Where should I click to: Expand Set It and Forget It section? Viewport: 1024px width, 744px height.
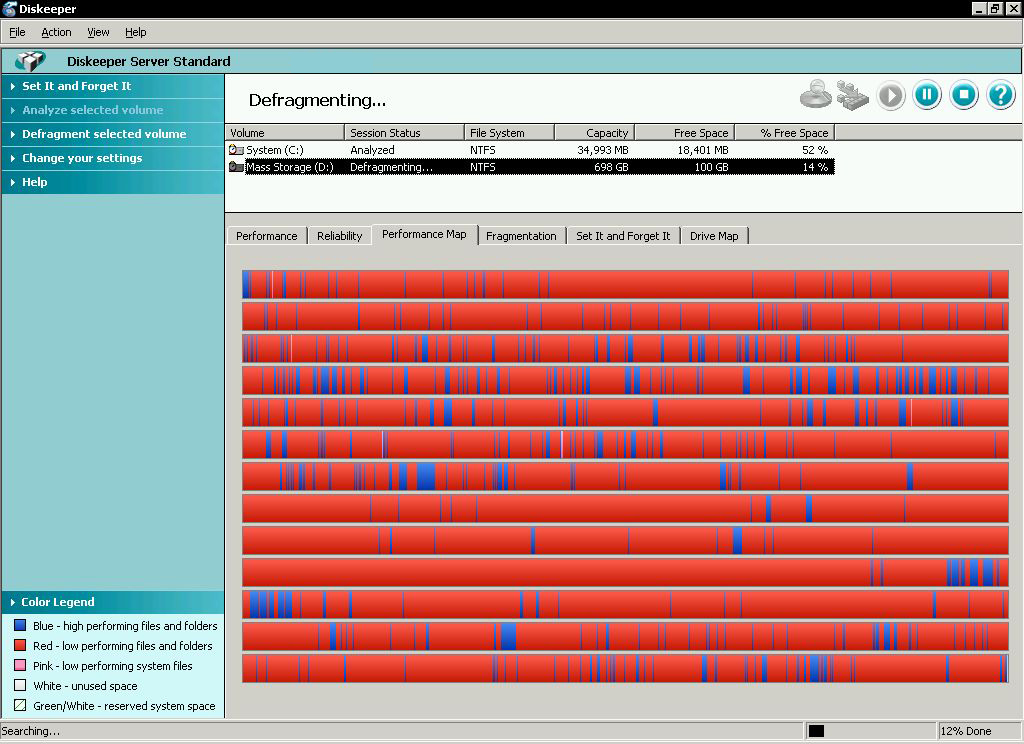(113, 86)
